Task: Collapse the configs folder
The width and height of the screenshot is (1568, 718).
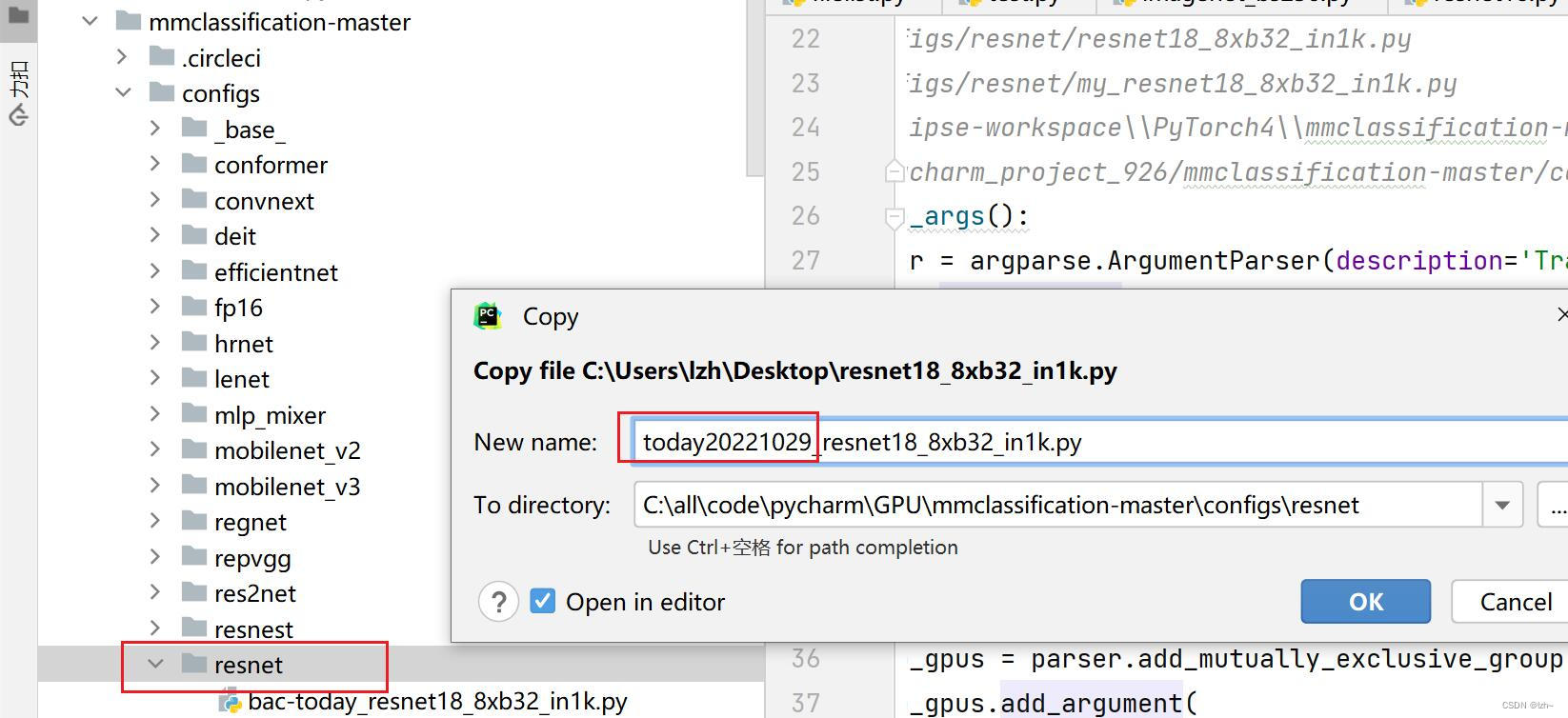Action: click(x=123, y=93)
